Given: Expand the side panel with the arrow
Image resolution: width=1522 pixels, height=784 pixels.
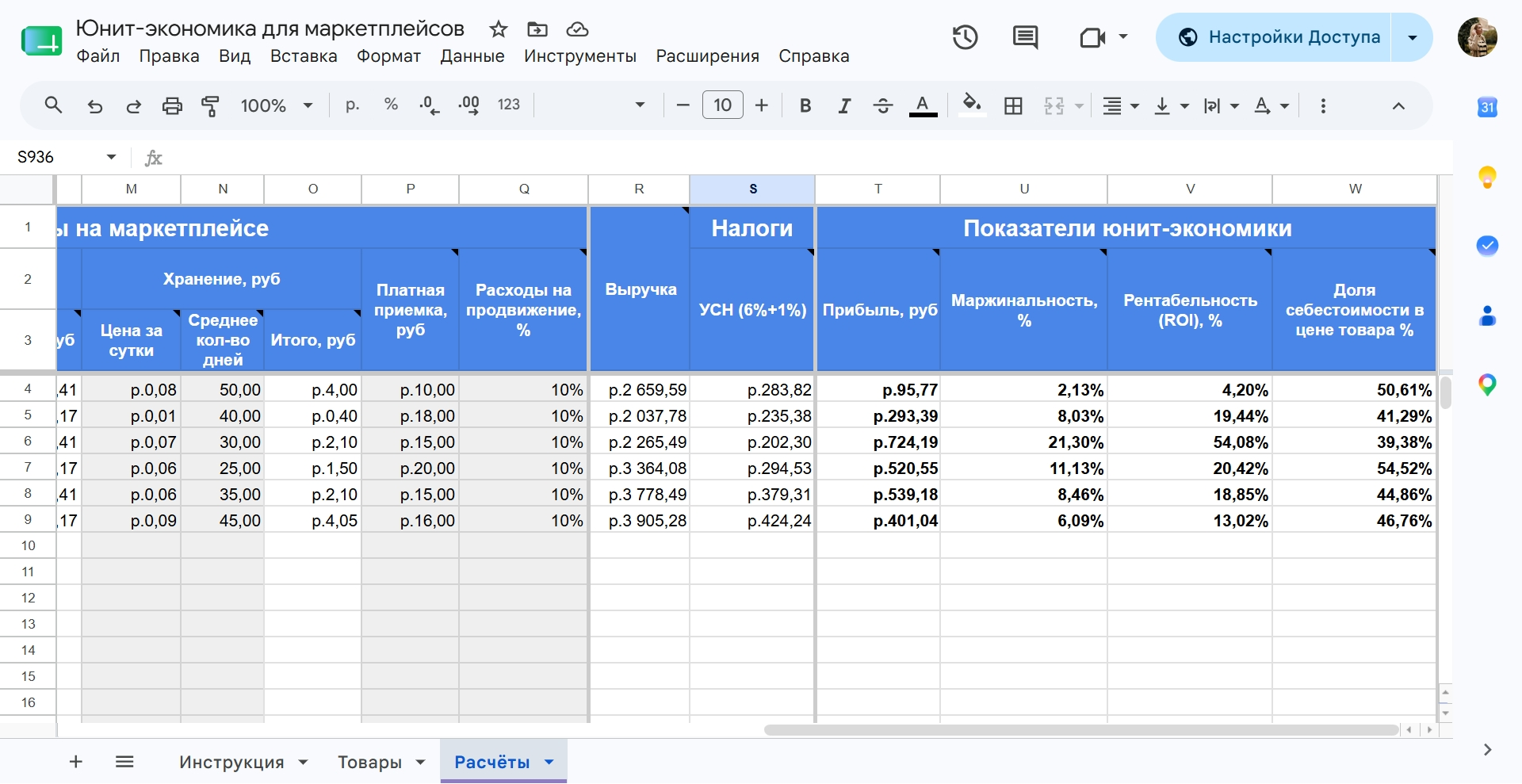Looking at the screenshot, I should pyautogui.click(x=1487, y=749).
